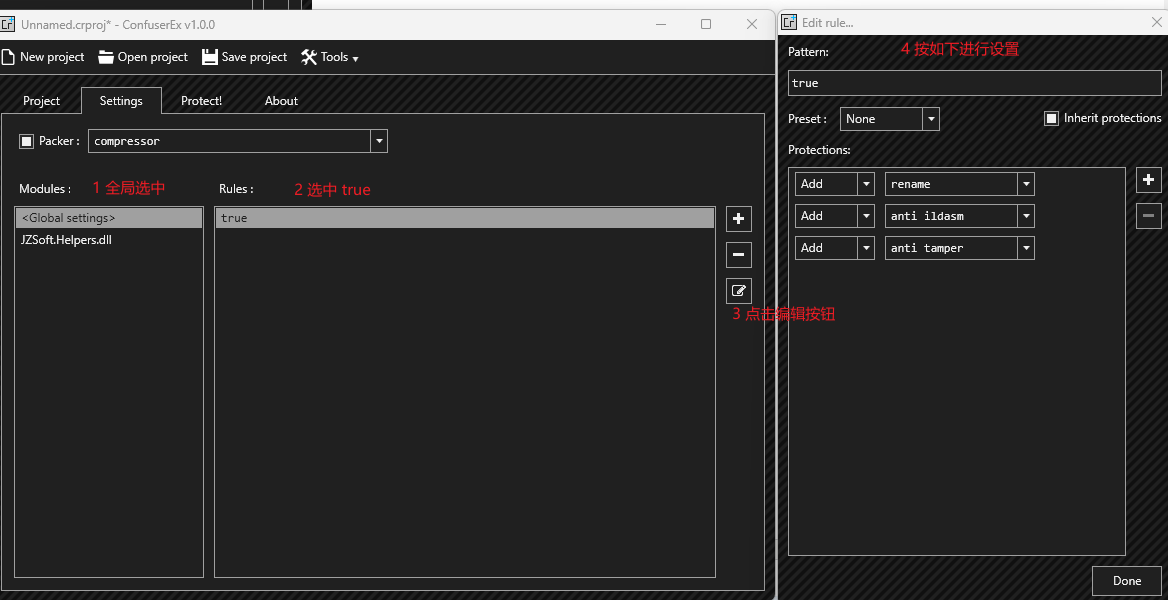The height and width of the screenshot is (600, 1168).
Task: Open an existing project
Action: click(143, 57)
